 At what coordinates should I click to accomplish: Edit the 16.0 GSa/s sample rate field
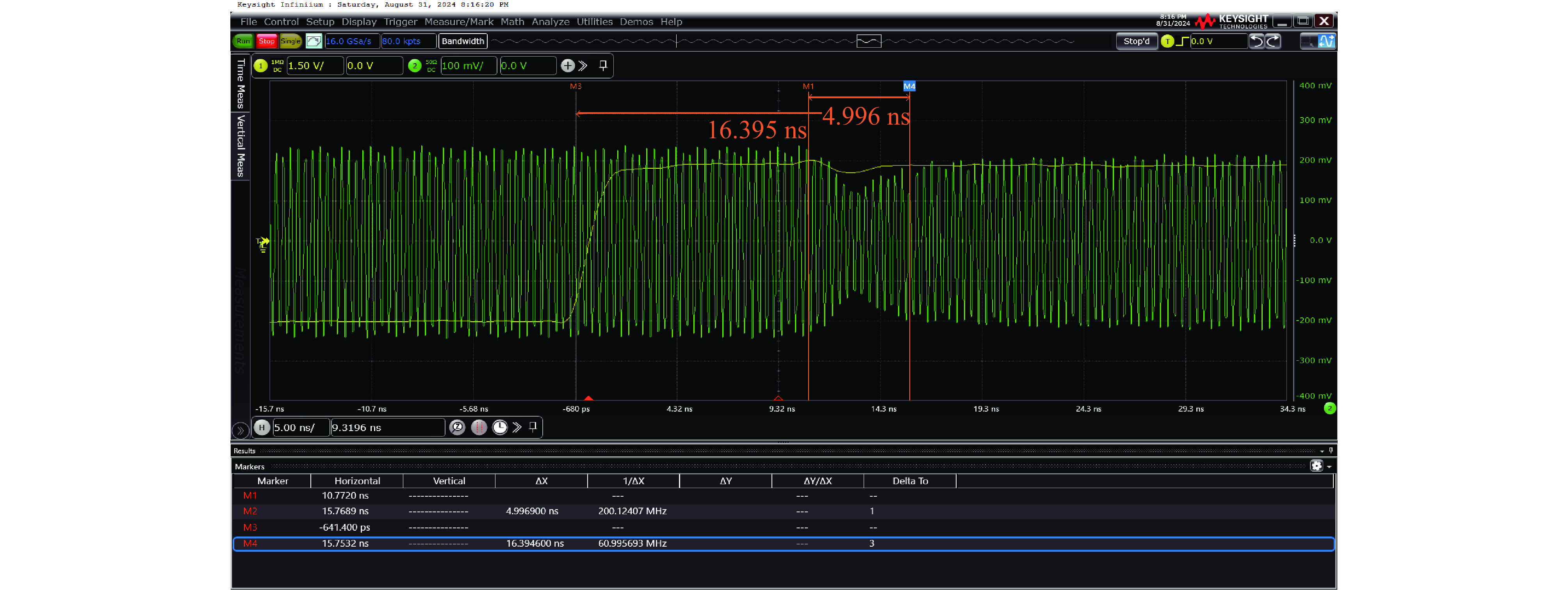point(352,41)
